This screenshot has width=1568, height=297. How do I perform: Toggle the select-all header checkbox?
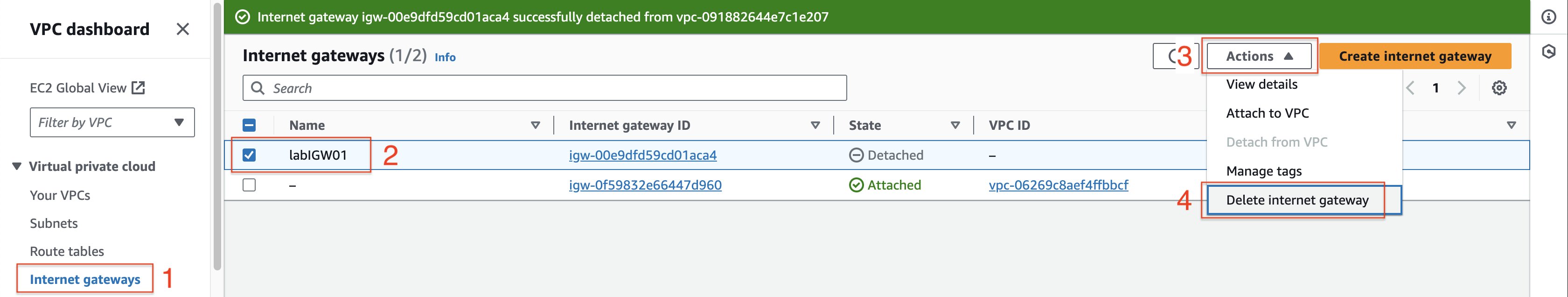point(249,125)
